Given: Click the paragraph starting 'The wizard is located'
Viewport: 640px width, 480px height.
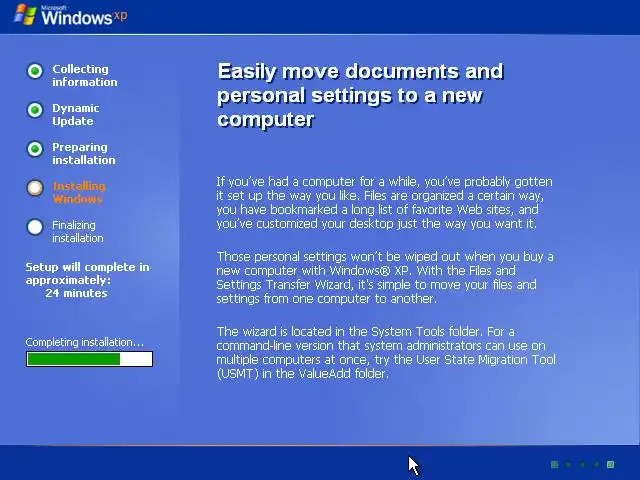Looking at the screenshot, I should (386, 352).
